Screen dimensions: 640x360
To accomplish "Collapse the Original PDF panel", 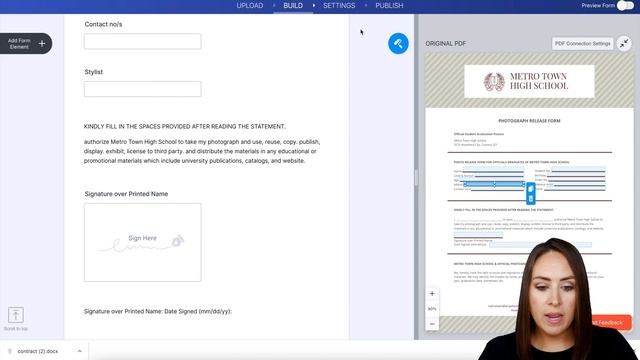I will click(624, 44).
